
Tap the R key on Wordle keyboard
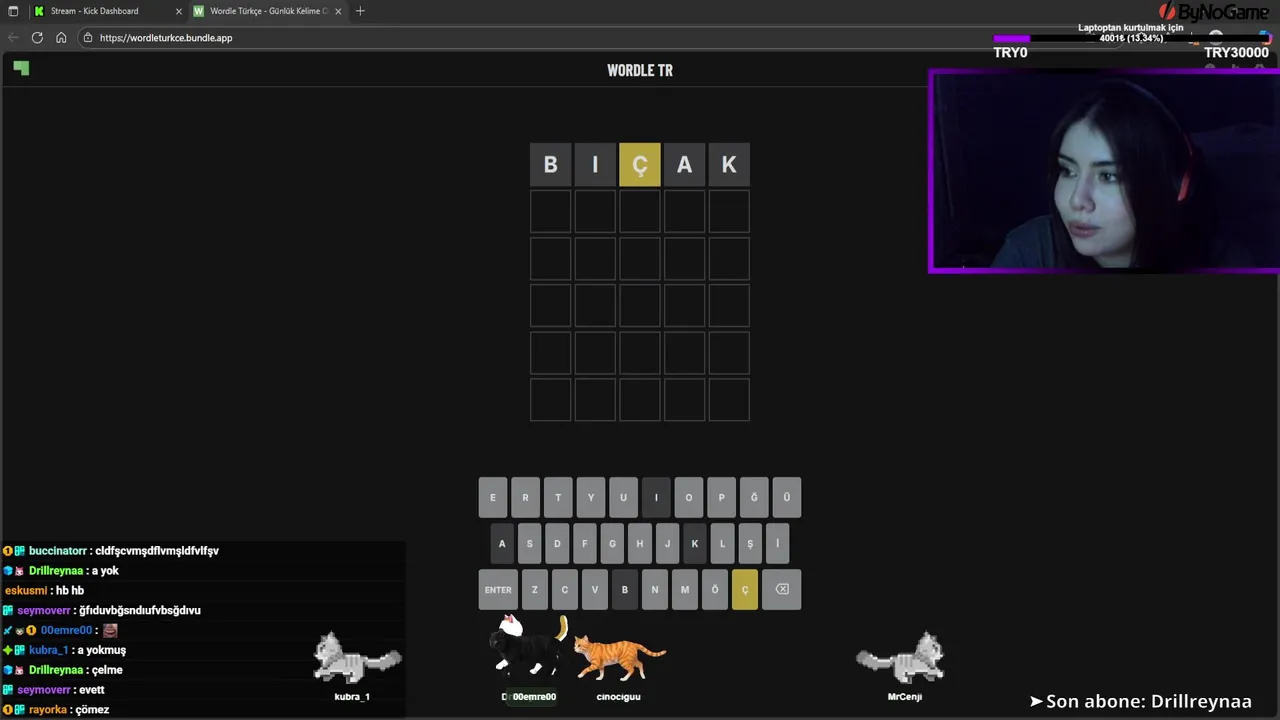[x=525, y=497]
